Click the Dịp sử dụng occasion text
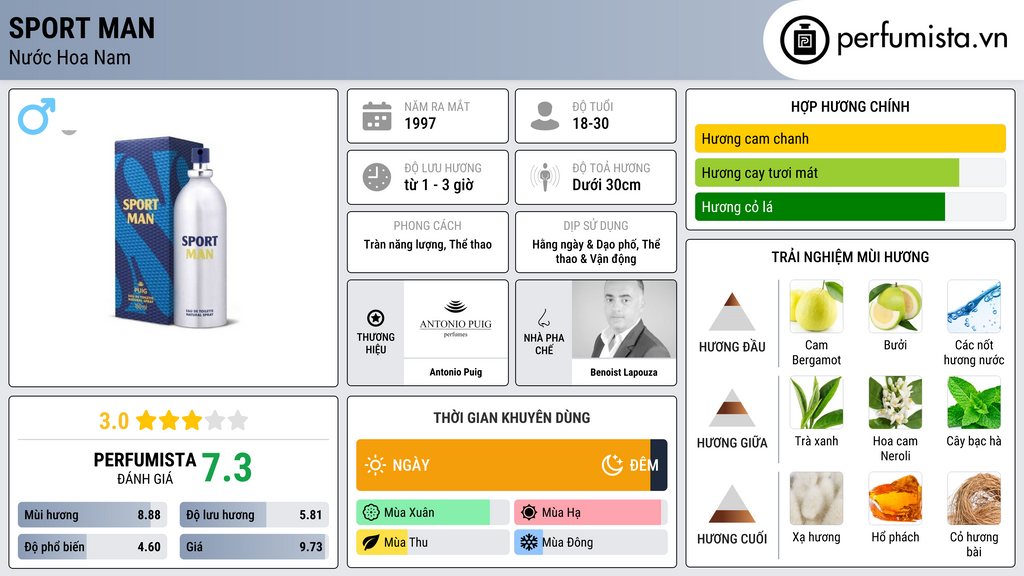The image size is (1024, 576). click(x=596, y=251)
